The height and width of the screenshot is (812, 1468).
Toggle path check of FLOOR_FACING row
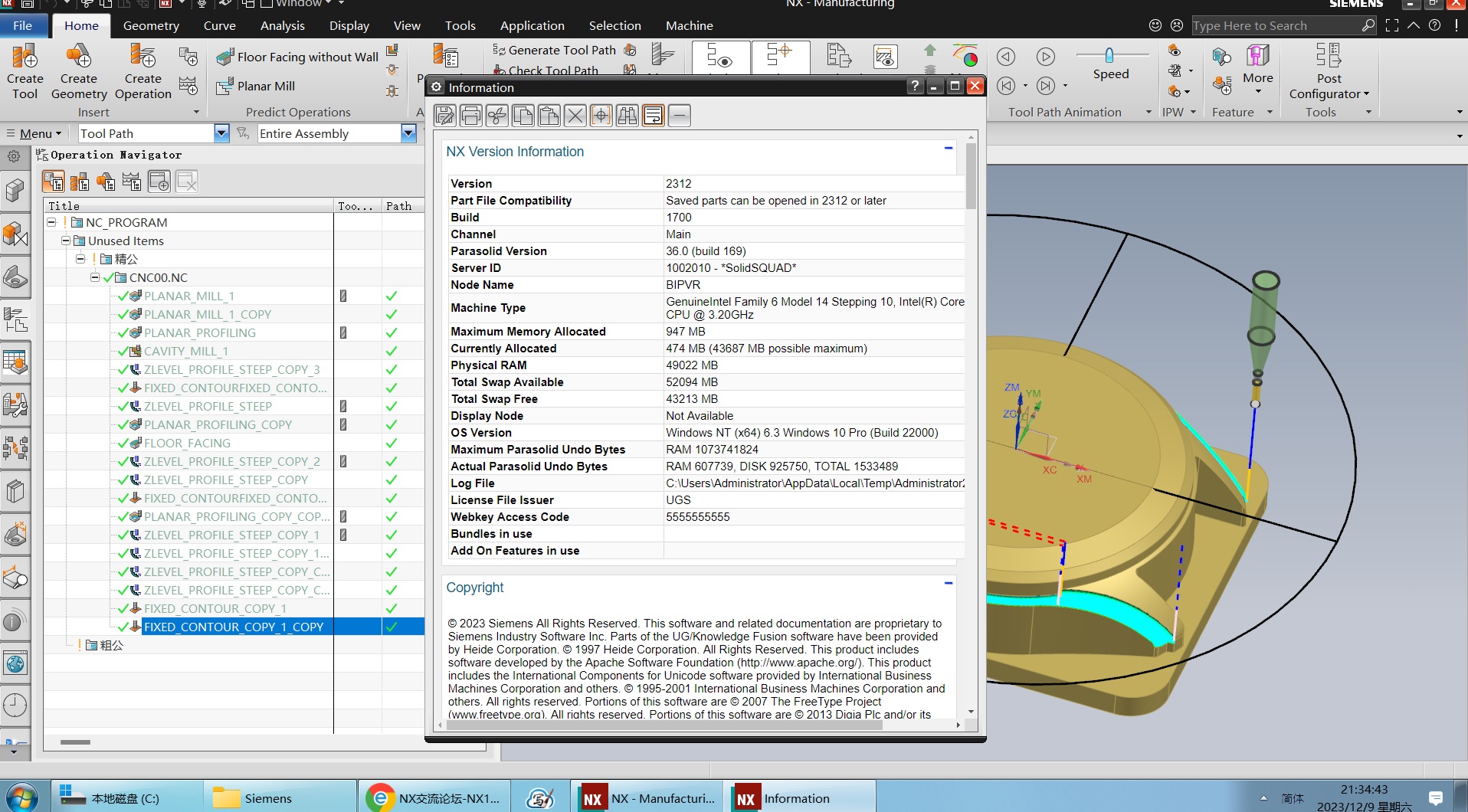point(392,443)
